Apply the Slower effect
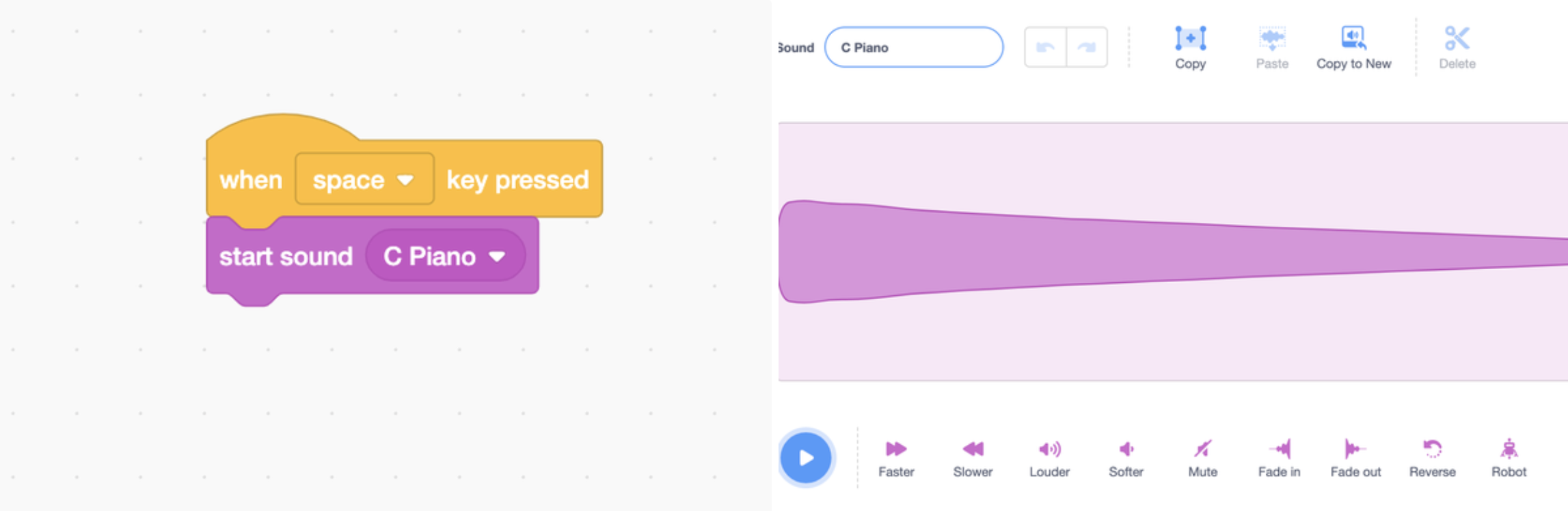1568x511 pixels. click(973, 449)
